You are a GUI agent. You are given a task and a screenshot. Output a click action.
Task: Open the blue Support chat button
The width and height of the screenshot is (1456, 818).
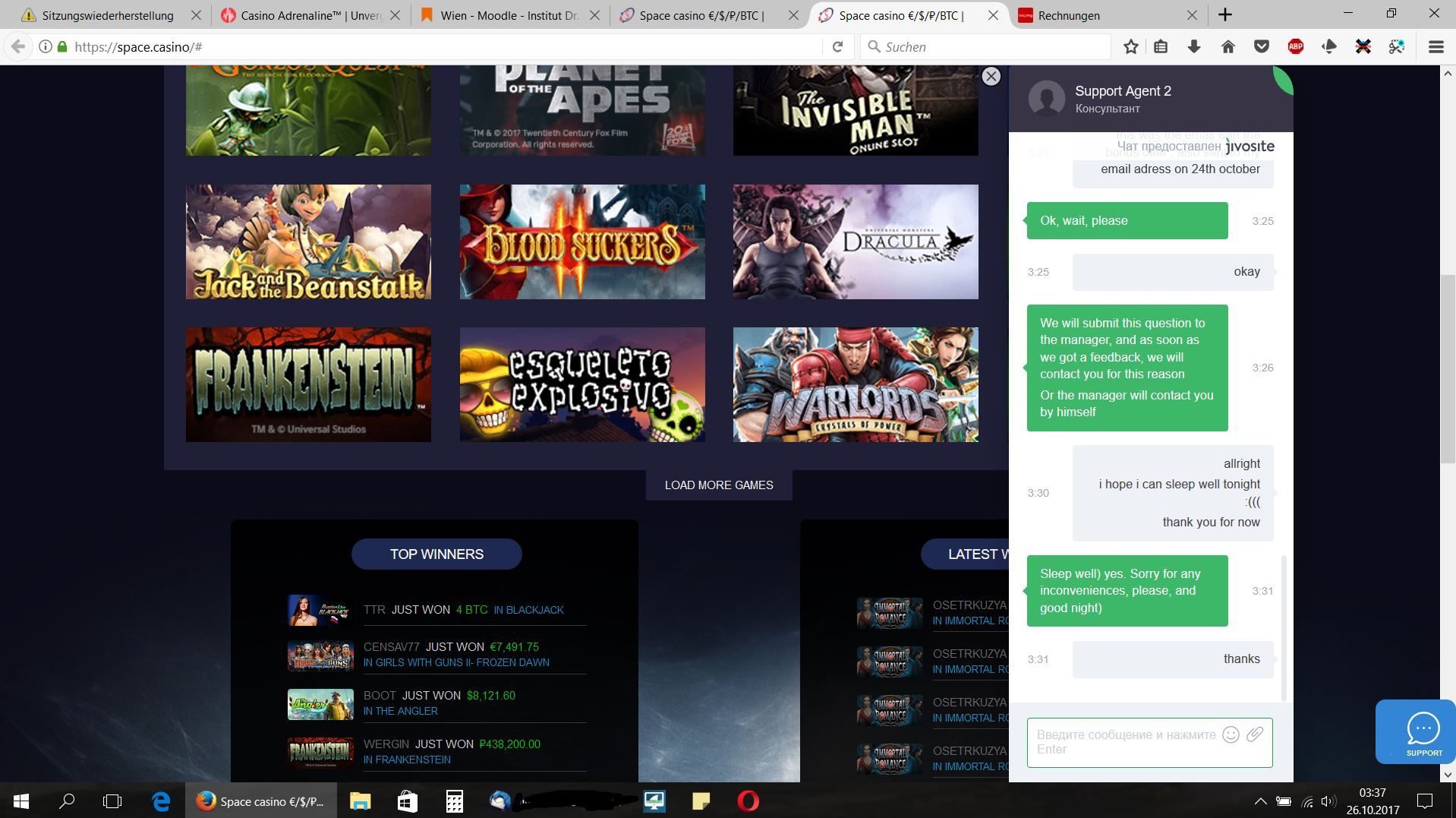(x=1415, y=731)
